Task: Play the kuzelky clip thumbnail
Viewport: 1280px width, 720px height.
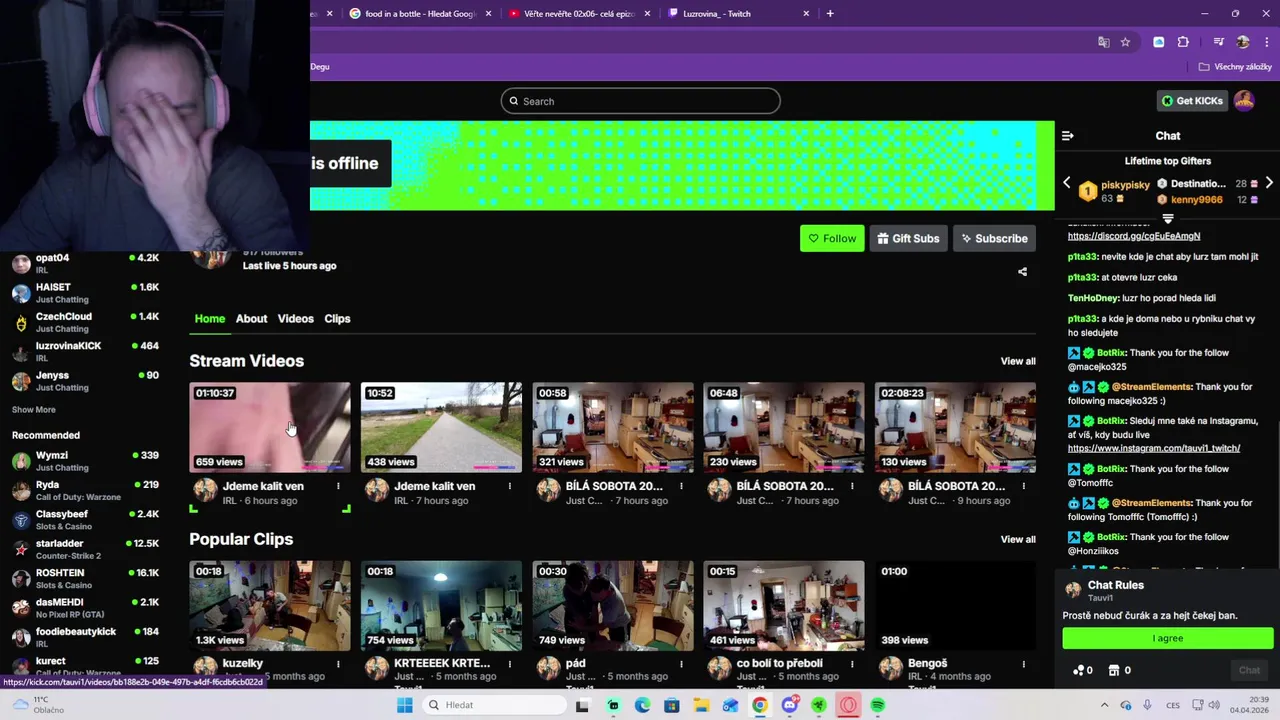Action: [270, 605]
